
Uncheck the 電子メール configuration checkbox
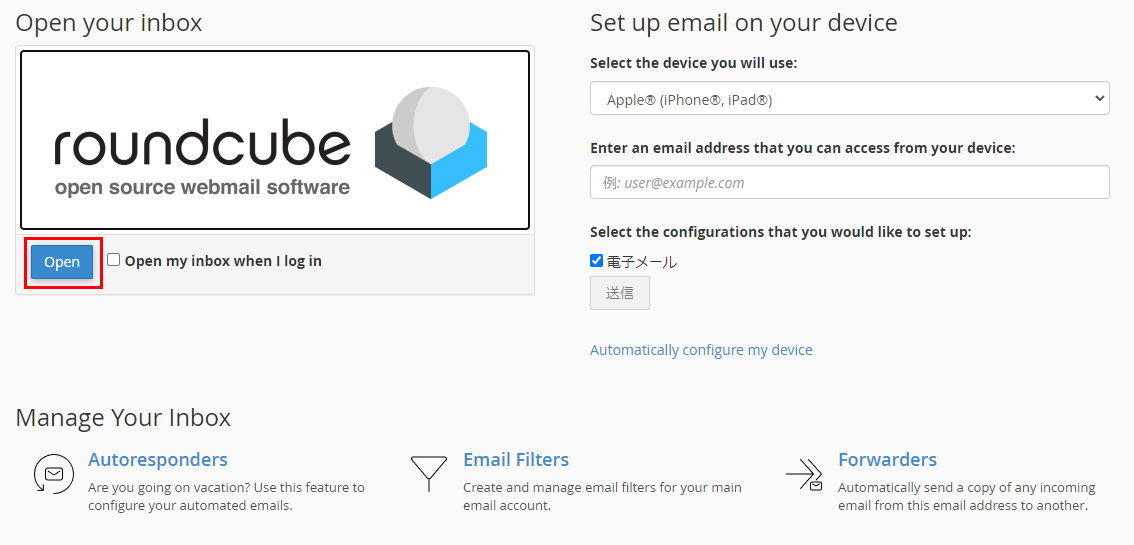(x=597, y=261)
